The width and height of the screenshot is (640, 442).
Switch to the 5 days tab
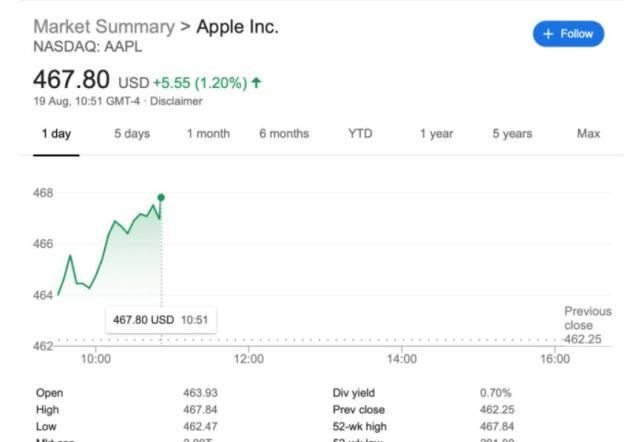tap(130, 134)
